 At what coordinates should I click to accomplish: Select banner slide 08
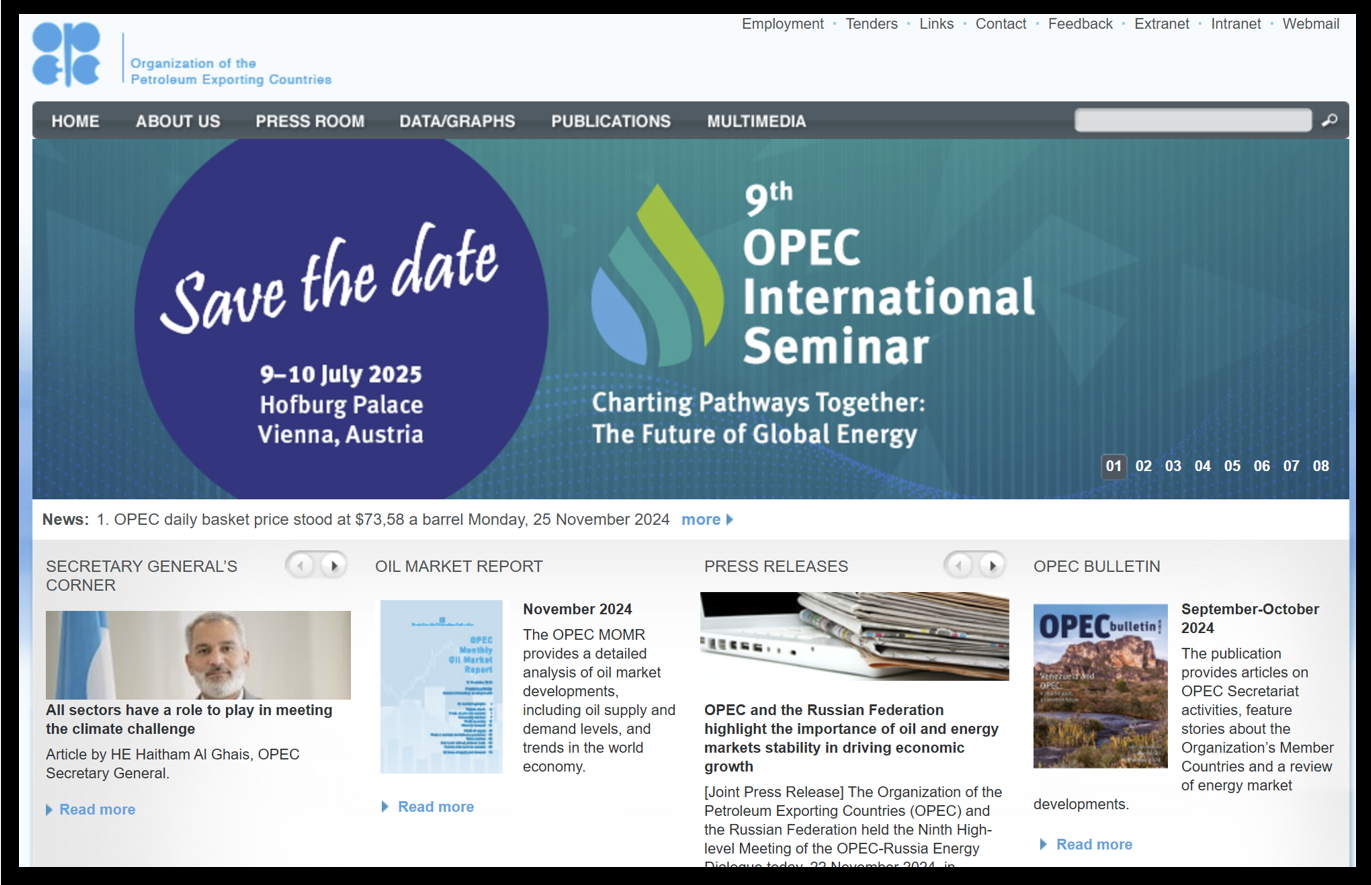pyautogui.click(x=1321, y=466)
